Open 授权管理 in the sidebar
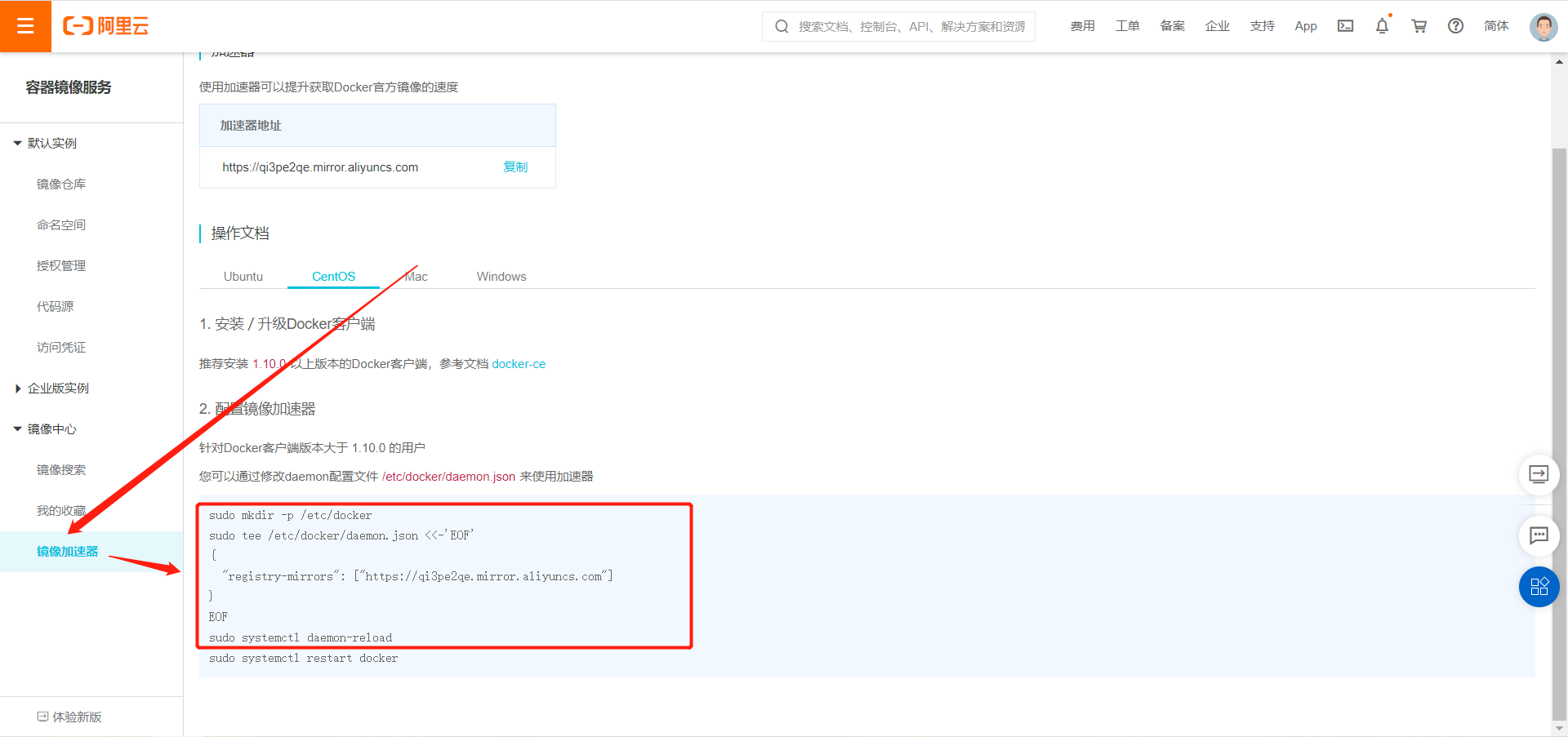 tap(61, 265)
